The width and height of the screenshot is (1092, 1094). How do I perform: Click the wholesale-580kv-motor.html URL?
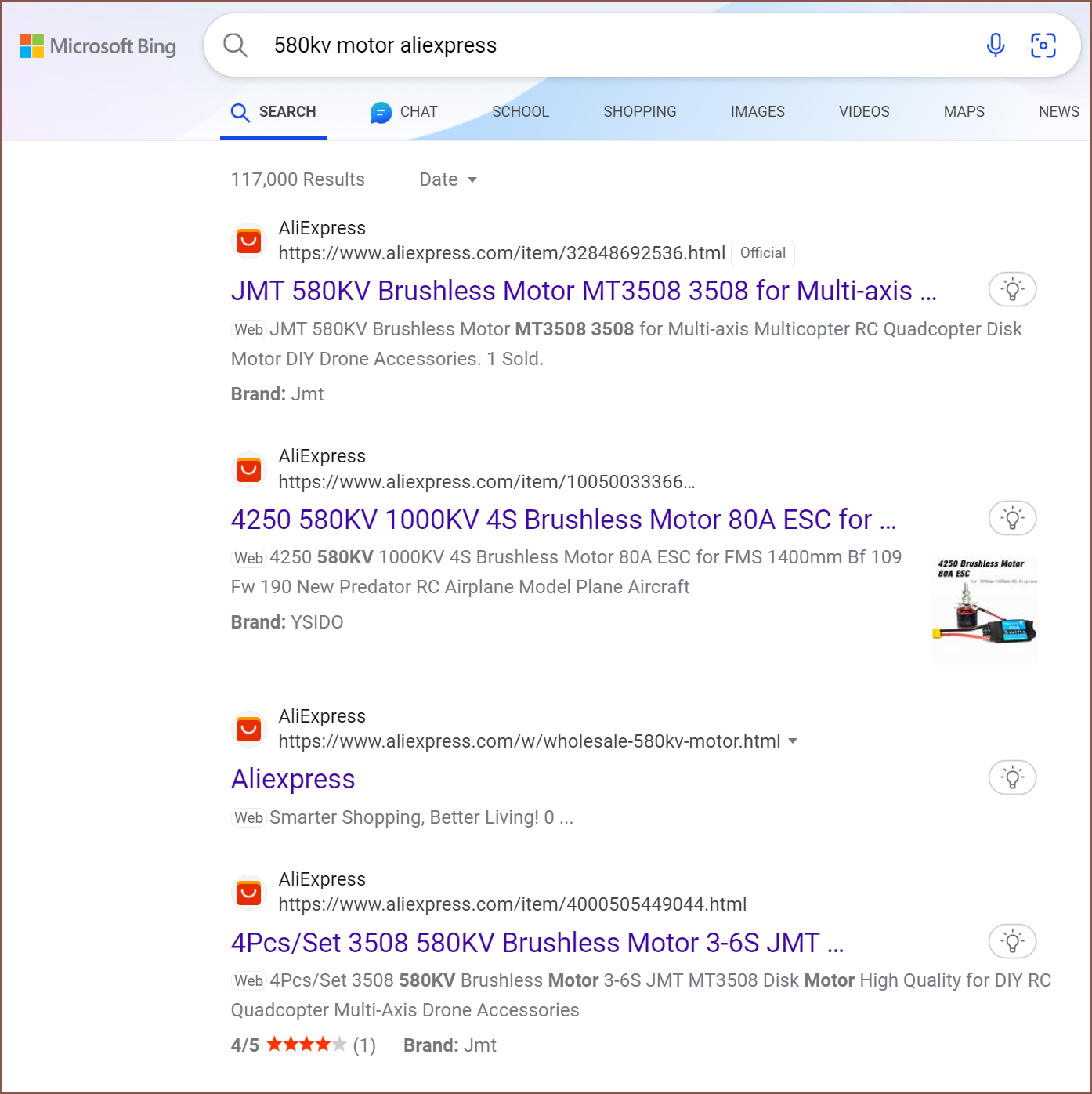[530, 741]
